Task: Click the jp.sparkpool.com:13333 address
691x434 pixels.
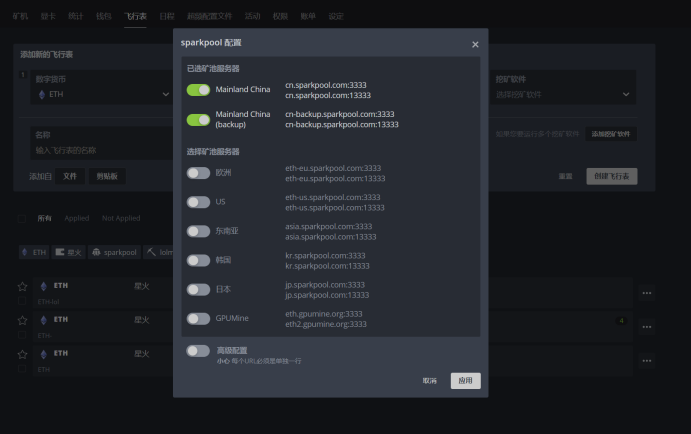Action: click(x=327, y=295)
